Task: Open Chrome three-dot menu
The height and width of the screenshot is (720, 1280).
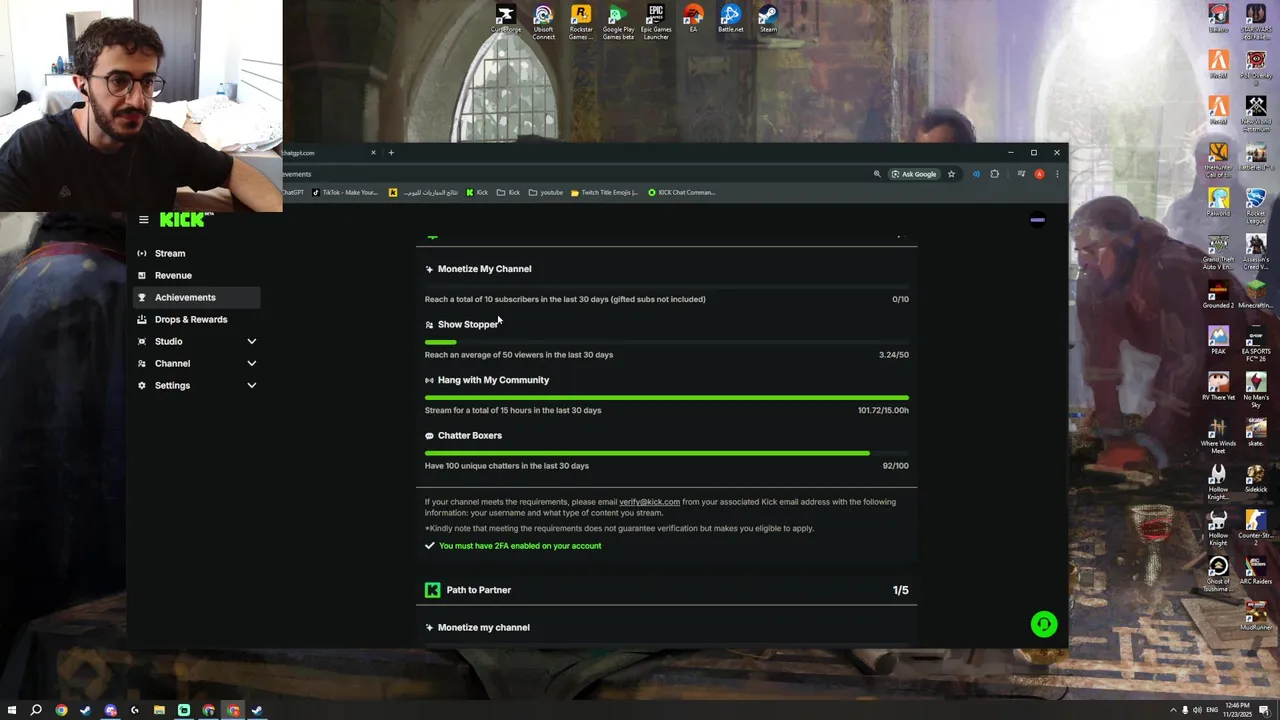Action: (1057, 174)
